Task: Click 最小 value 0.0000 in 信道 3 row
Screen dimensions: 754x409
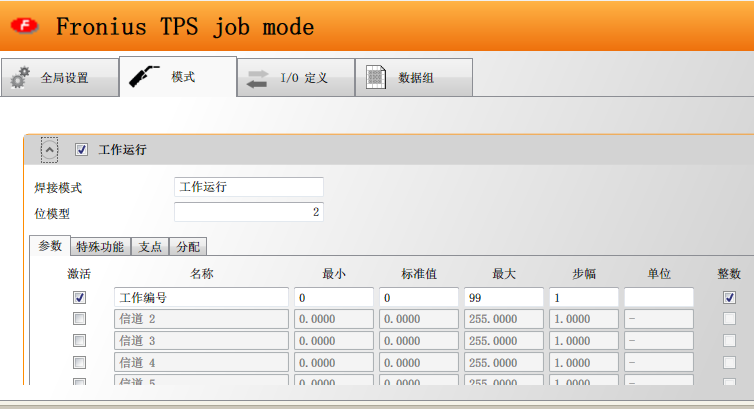Action: [x=334, y=341]
